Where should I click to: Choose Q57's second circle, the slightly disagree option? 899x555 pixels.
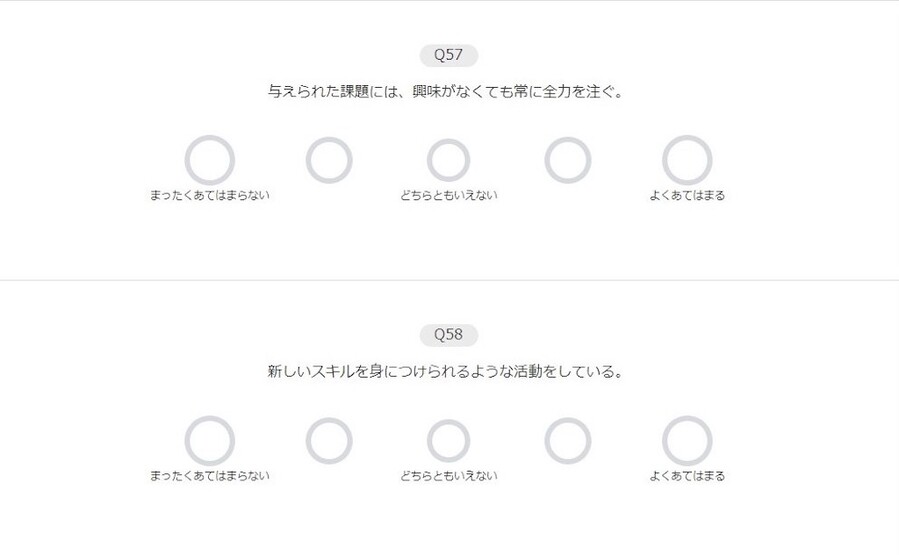[x=329, y=160]
